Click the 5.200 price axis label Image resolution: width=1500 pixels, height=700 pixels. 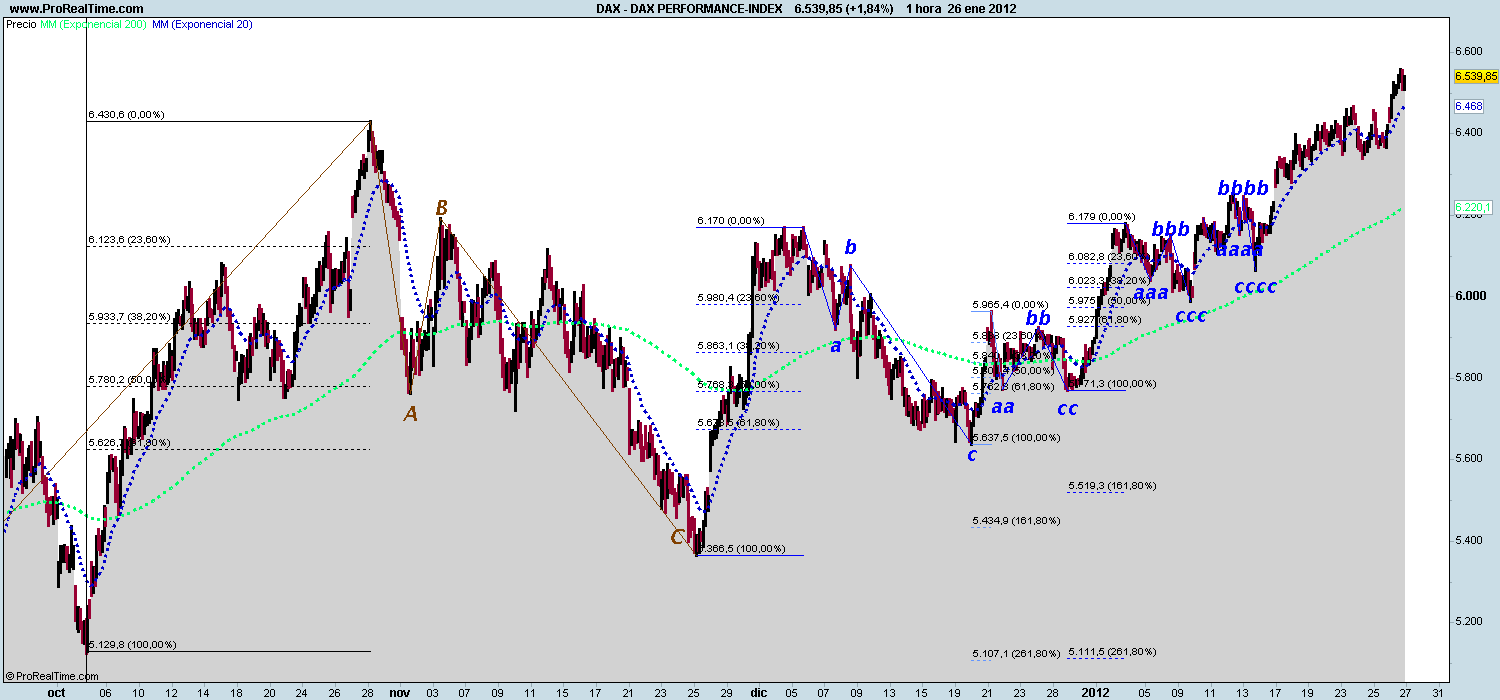point(1468,621)
